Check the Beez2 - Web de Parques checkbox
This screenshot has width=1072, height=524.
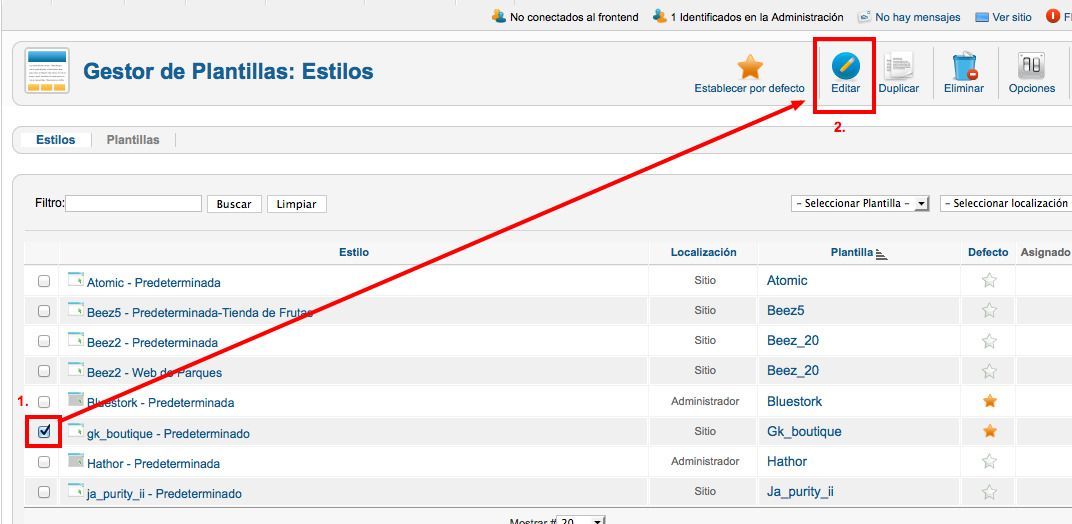(44, 371)
